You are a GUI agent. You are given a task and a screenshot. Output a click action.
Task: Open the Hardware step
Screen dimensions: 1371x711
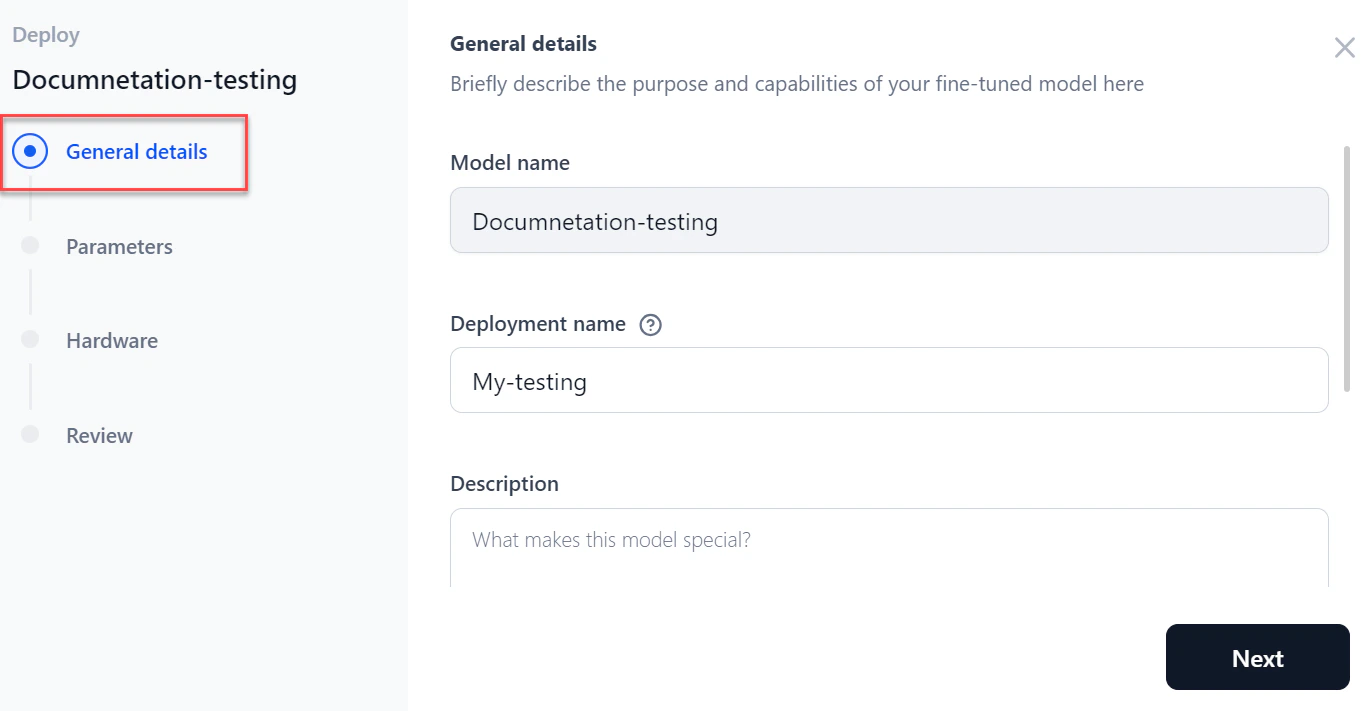pyautogui.click(x=111, y=340)
